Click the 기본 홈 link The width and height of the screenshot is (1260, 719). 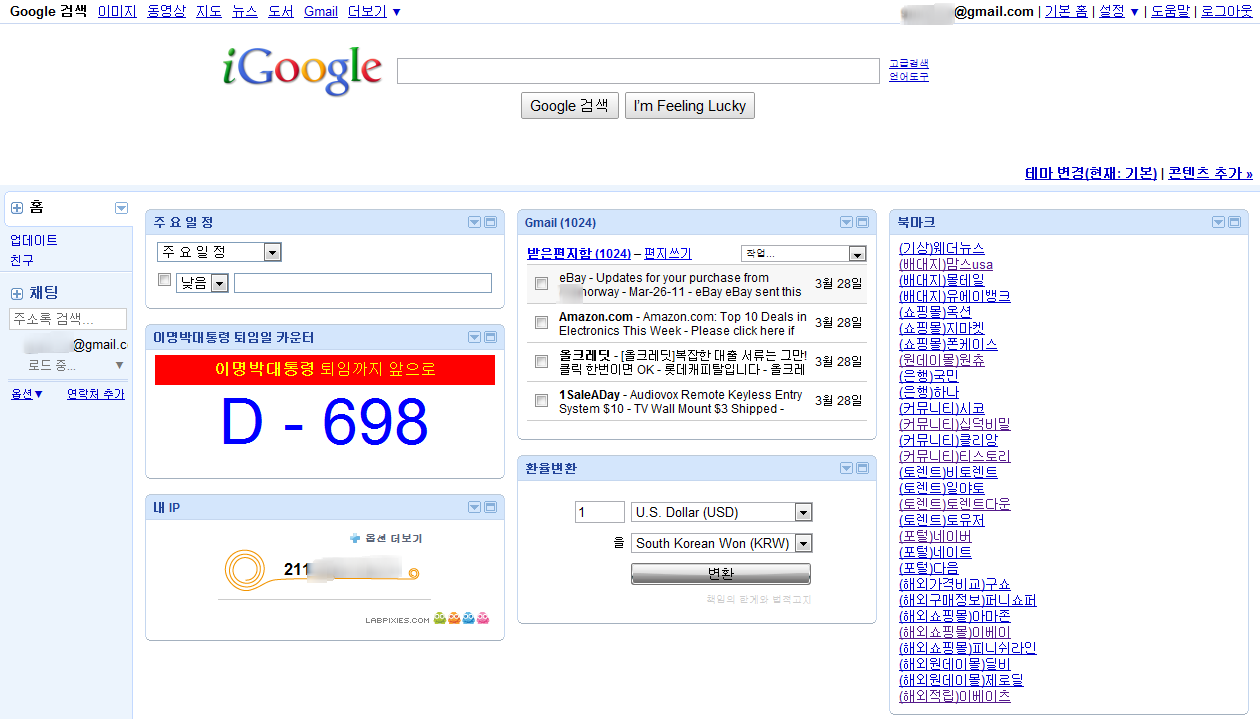(x=1066, y=11)
